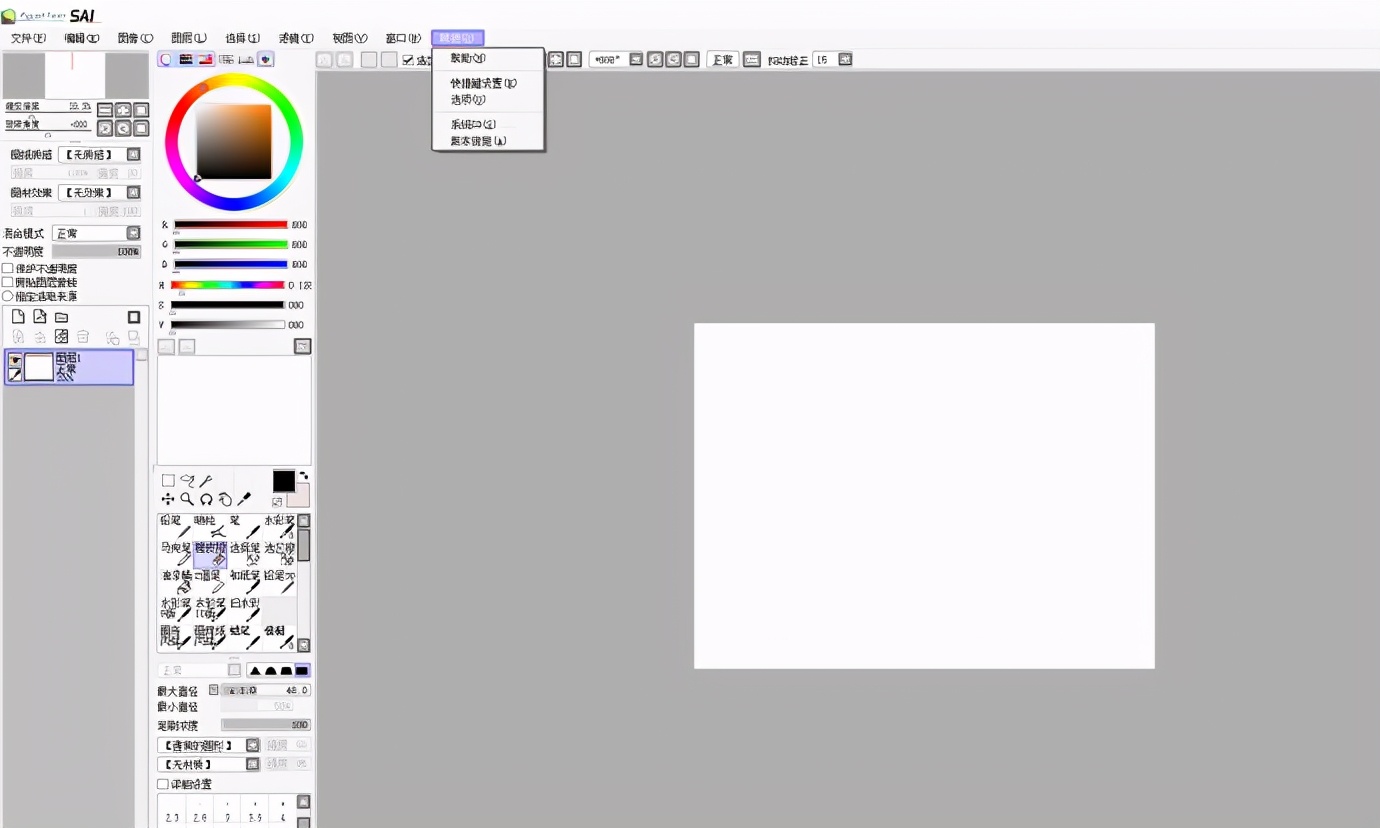Show the color wheel panel via its toolbar icon
The image size is (1380, 828).
(166, 60)
